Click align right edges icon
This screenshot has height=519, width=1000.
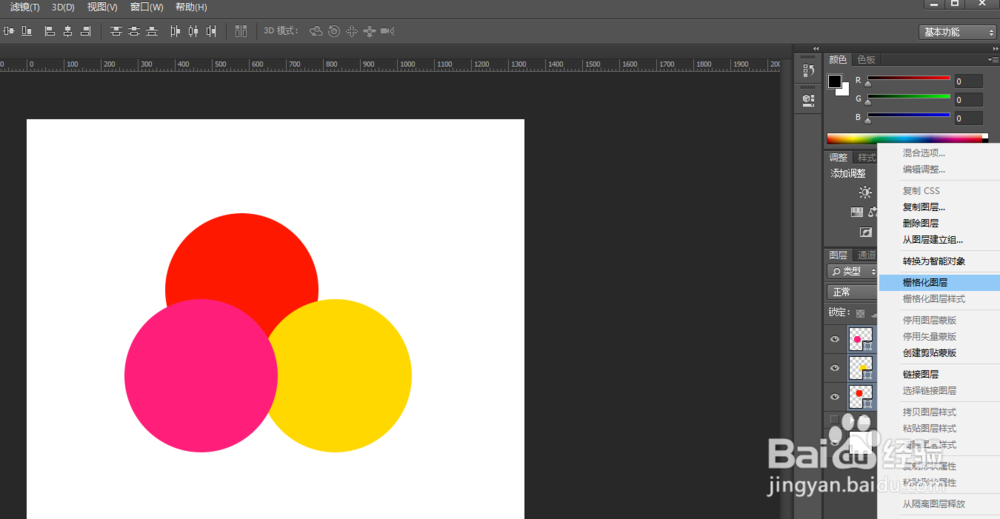click(85, 31)
